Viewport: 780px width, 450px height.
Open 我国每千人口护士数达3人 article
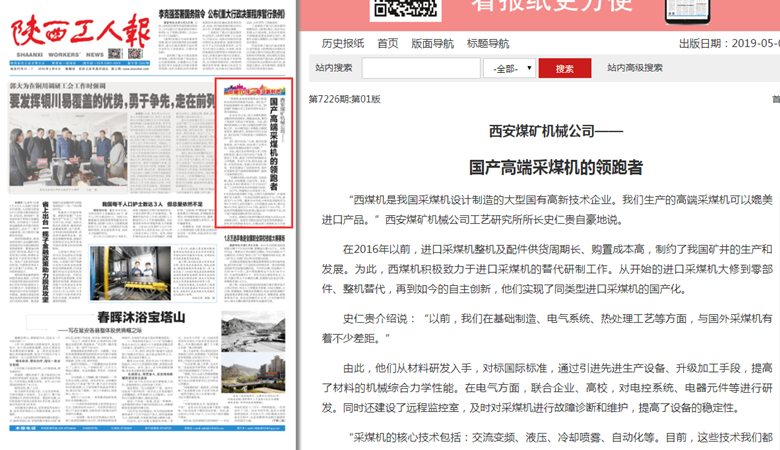click(x=152, y=204)
